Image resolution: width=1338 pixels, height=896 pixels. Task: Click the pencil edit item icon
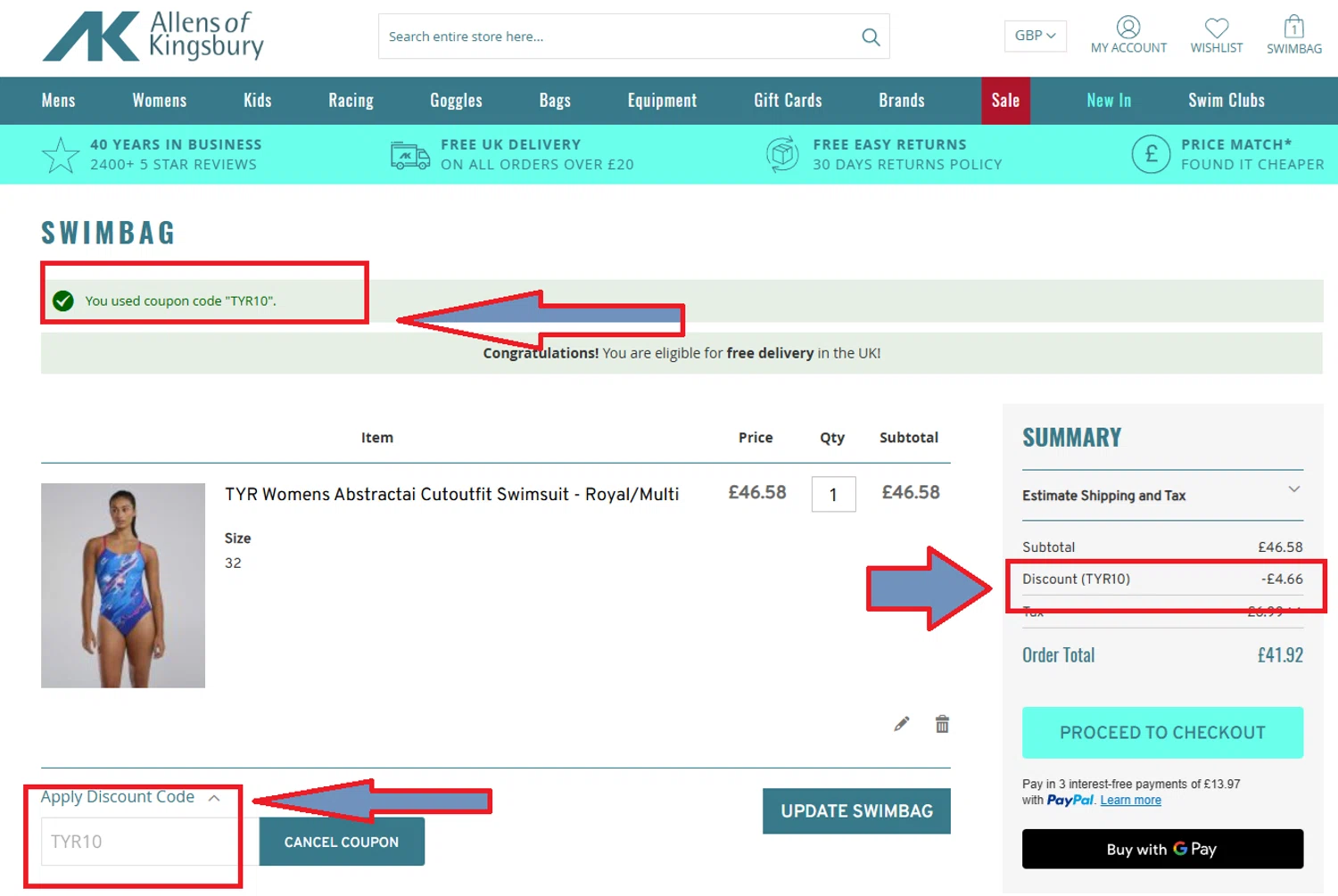tap(902, 724)
